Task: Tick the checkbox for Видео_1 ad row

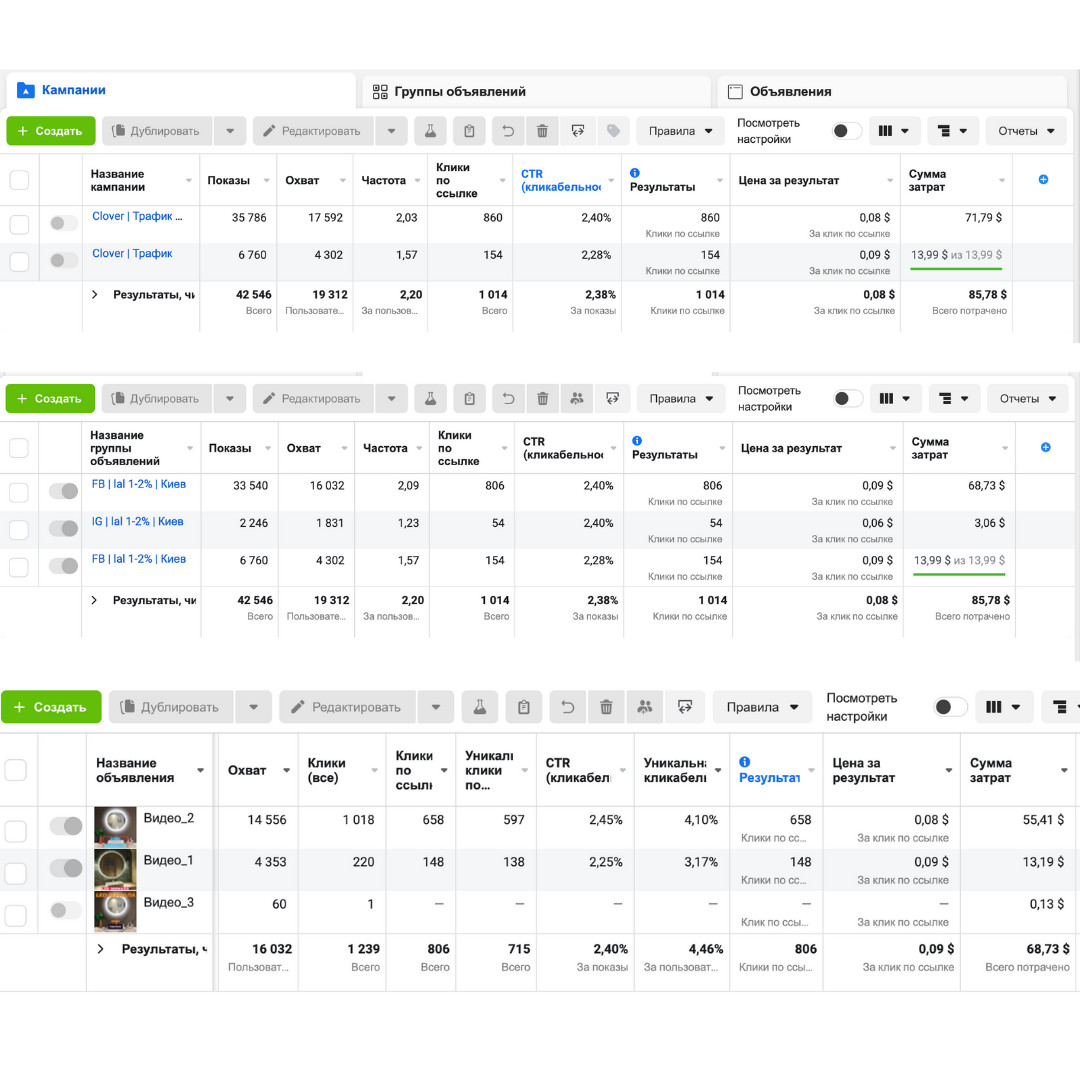Action: point(15,873)
